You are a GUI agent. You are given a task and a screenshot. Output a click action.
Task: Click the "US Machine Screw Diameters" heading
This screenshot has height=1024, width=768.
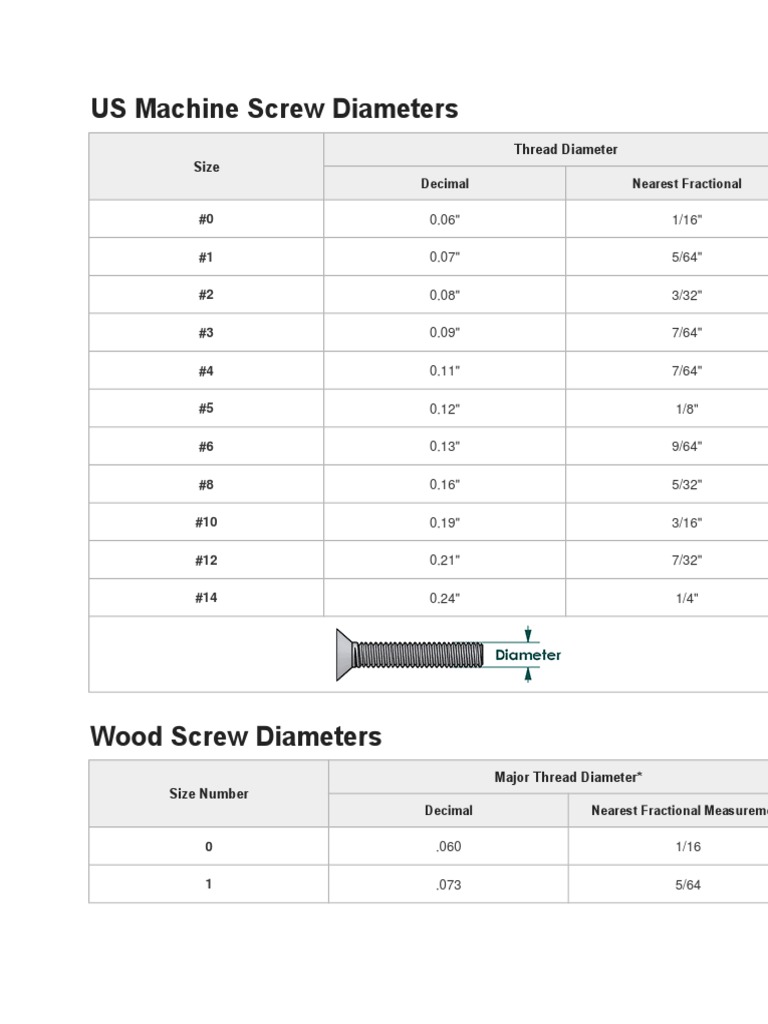tap(274, 109)
